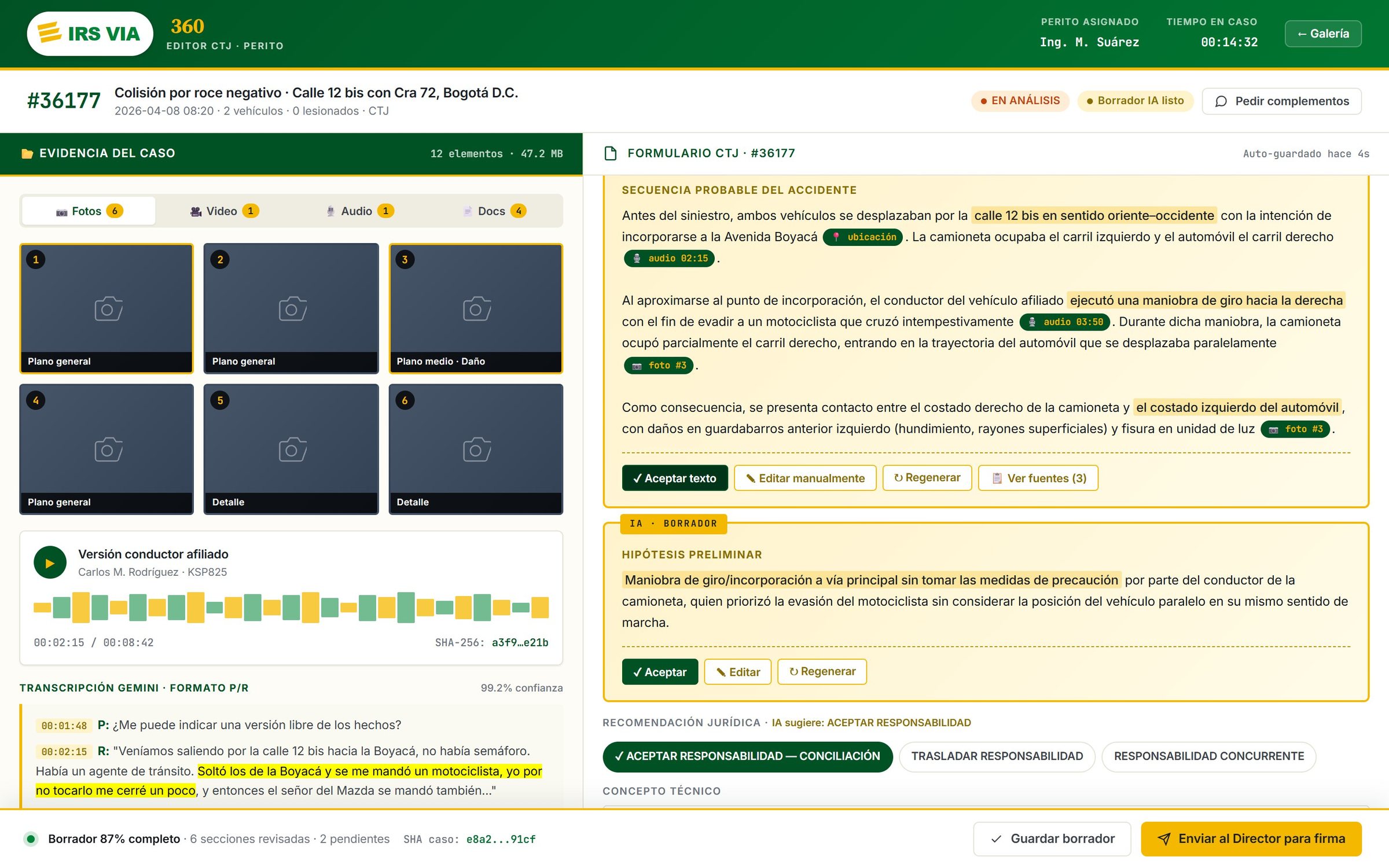The height and width of the screenshot is (868, 1389).
Task: Switch to the Video tab
Action: pos(224,211)
